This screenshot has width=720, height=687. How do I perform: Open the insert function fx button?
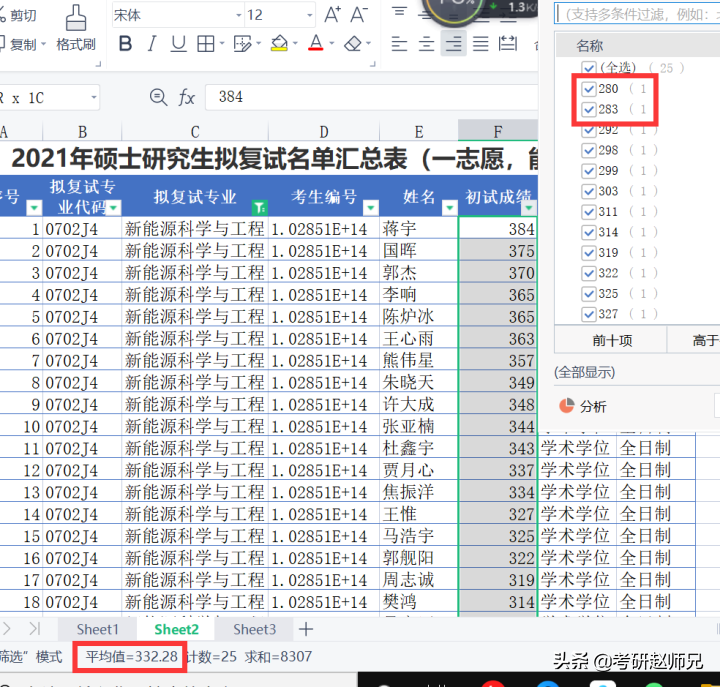186,97
